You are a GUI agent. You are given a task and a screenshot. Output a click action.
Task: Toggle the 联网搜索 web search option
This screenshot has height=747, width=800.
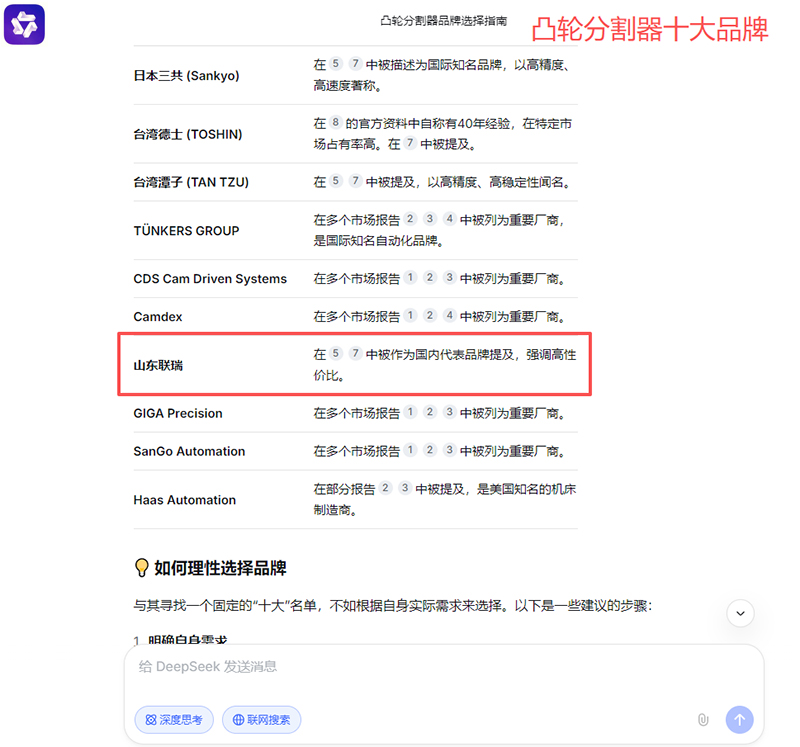pyautogui.click(x=261, y=719)
